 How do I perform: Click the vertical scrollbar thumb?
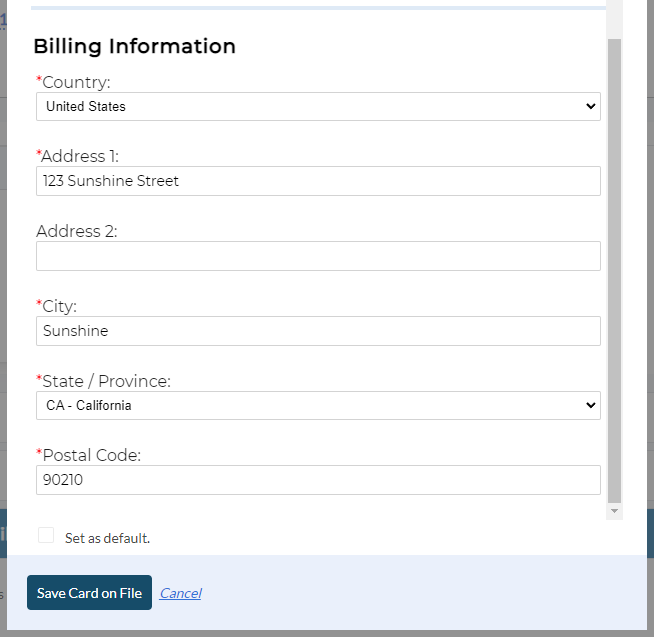(614, 270)
